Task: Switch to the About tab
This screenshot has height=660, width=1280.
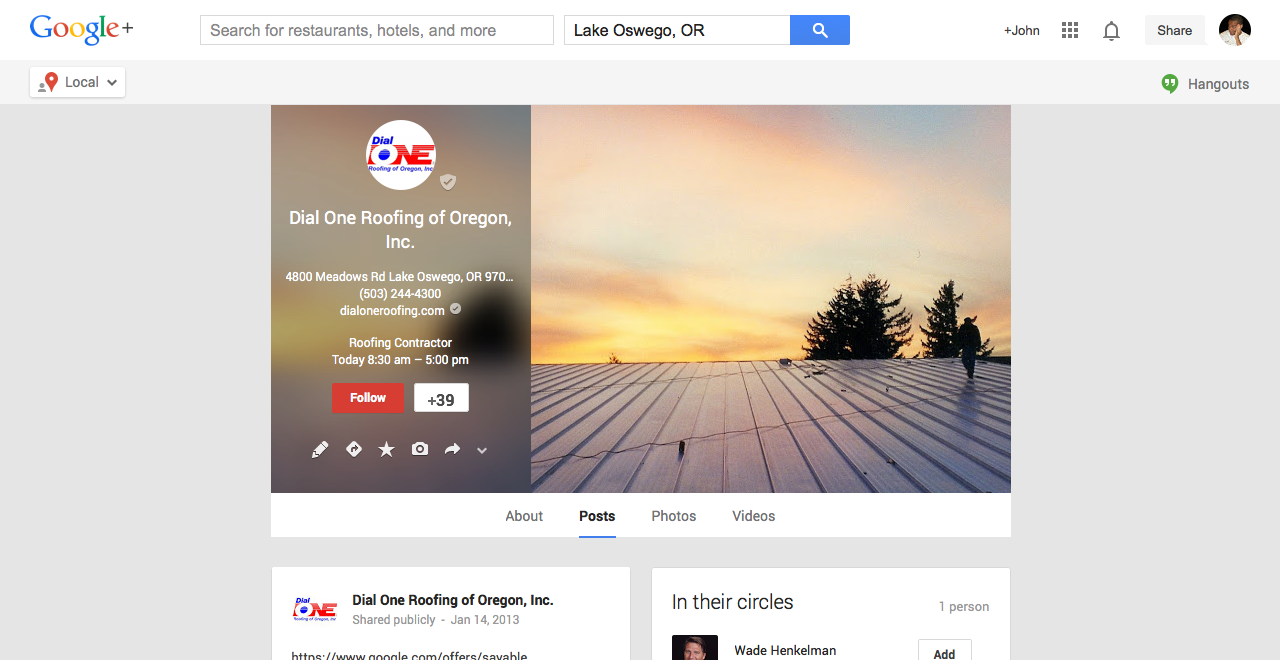Action: tap(524, 516)
